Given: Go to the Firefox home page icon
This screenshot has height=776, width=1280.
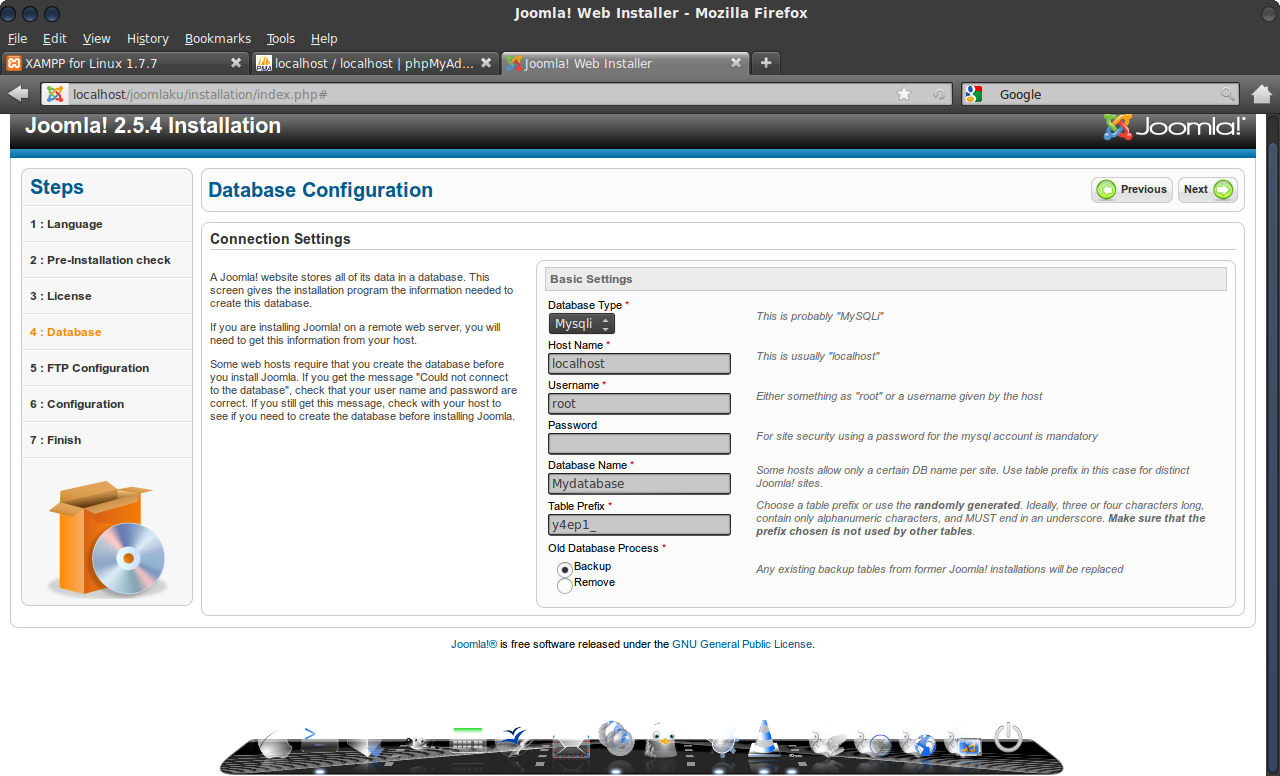Looking at the screenshot, I should coord(1262,94).
